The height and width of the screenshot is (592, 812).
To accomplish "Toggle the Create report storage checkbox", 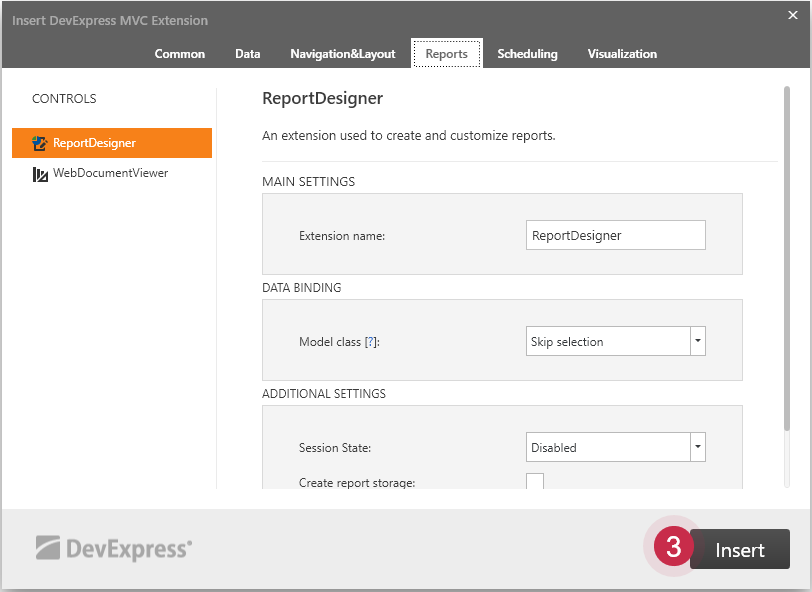I will coord(535,481).
